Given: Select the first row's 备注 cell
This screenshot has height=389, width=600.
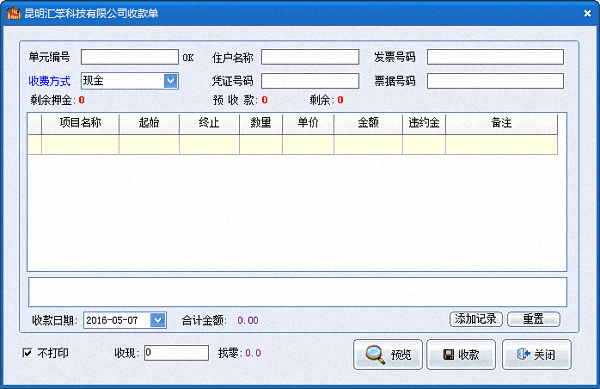Looking at the screenshot, I should 502,144.
